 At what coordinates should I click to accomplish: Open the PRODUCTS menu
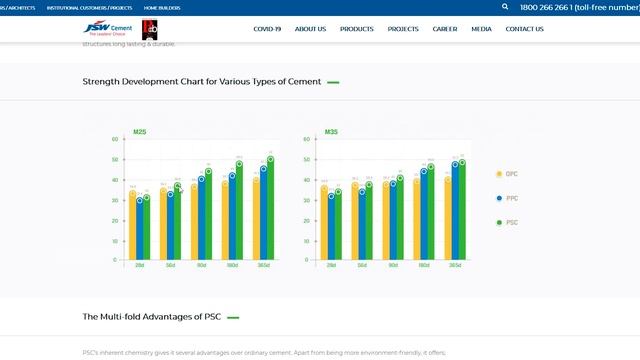tap(357, 29)
